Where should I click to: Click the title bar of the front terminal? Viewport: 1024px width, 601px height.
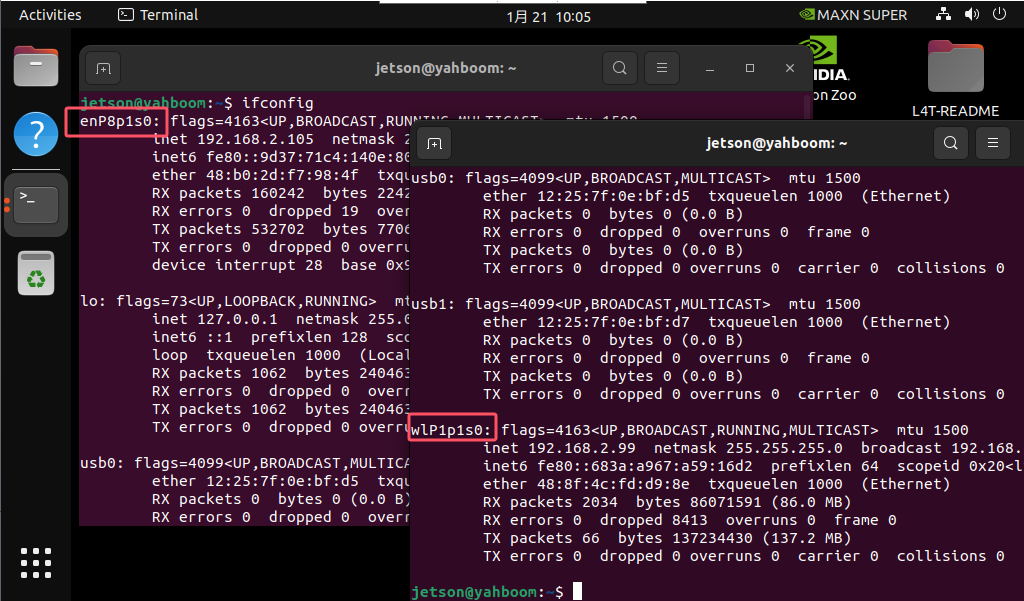point(776,143)
